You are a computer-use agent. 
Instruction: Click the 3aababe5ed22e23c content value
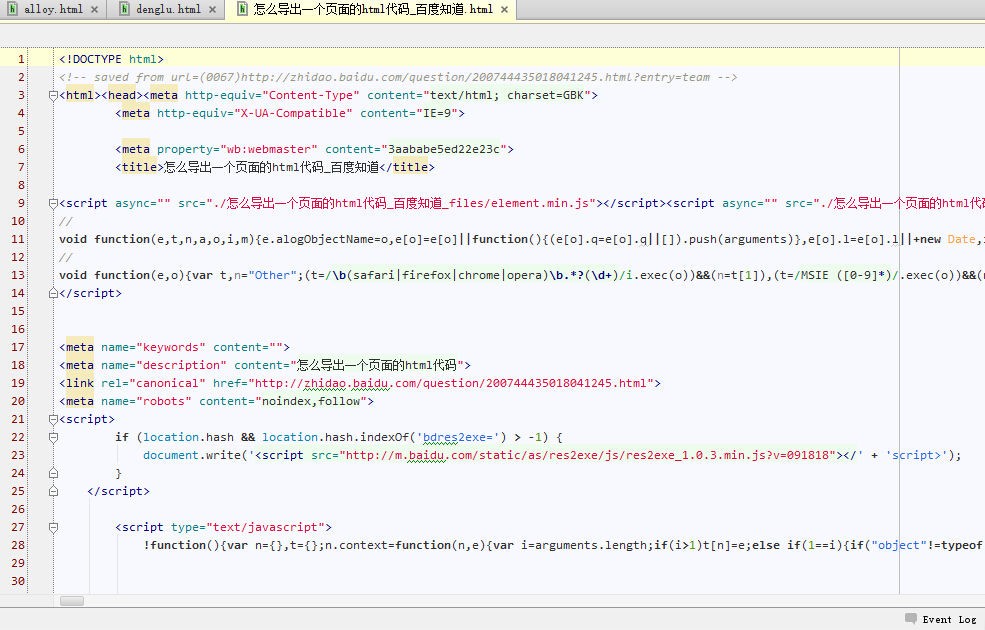pos(444,149)
